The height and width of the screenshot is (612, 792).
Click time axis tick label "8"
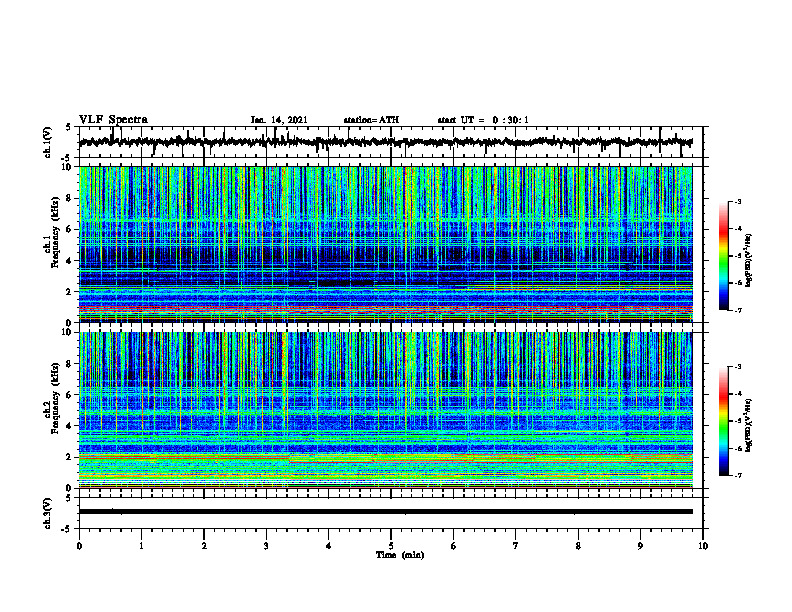pyautogui.click(x=578, y=546)
